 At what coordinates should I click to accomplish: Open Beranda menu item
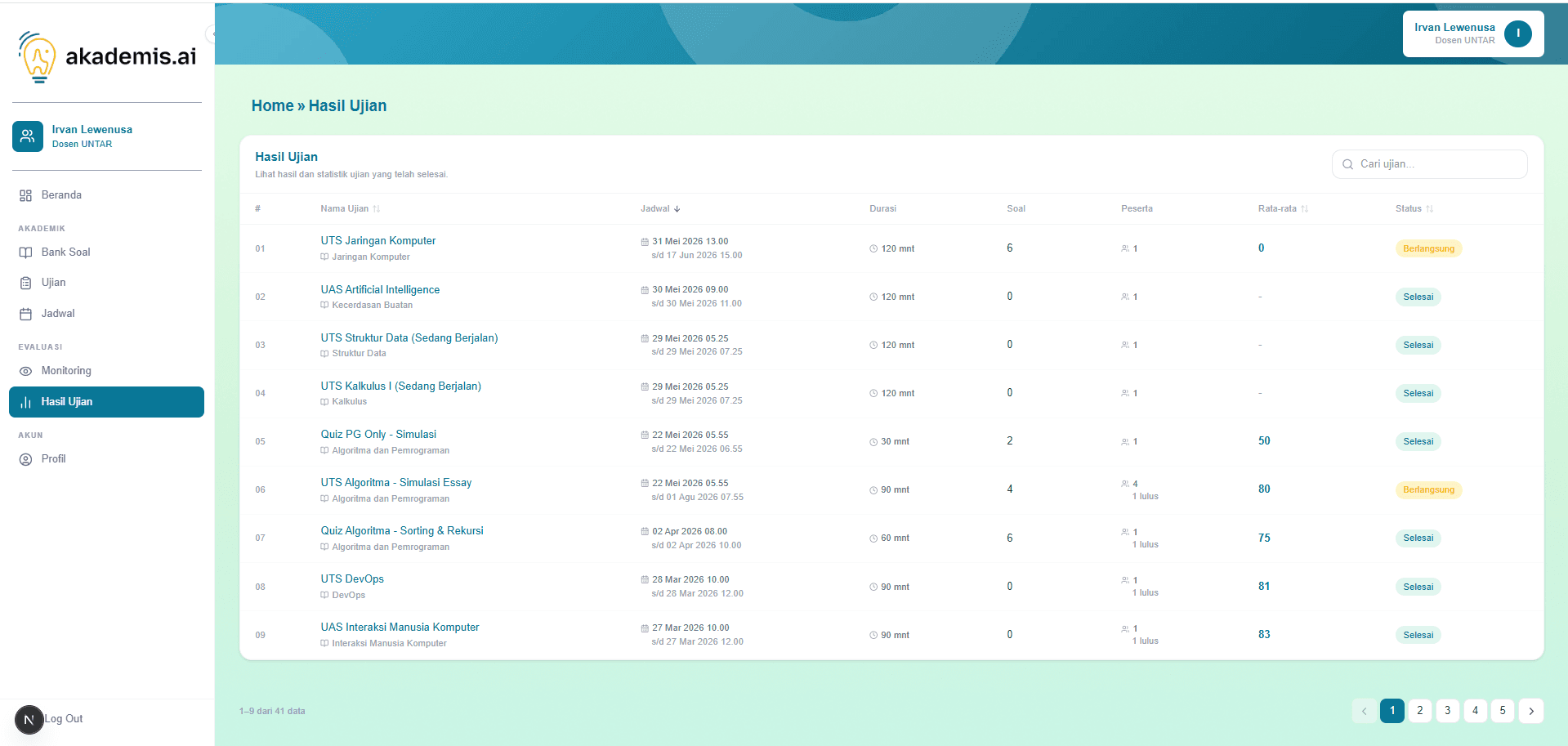coord(106,195)
